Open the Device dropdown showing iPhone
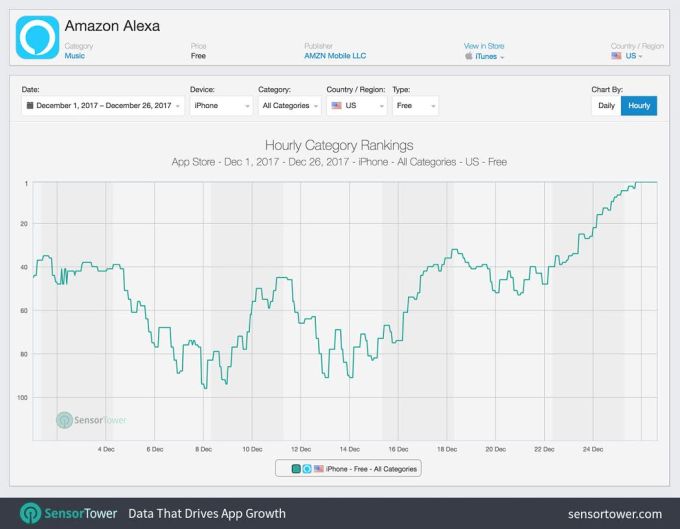 tap(220, 105)
